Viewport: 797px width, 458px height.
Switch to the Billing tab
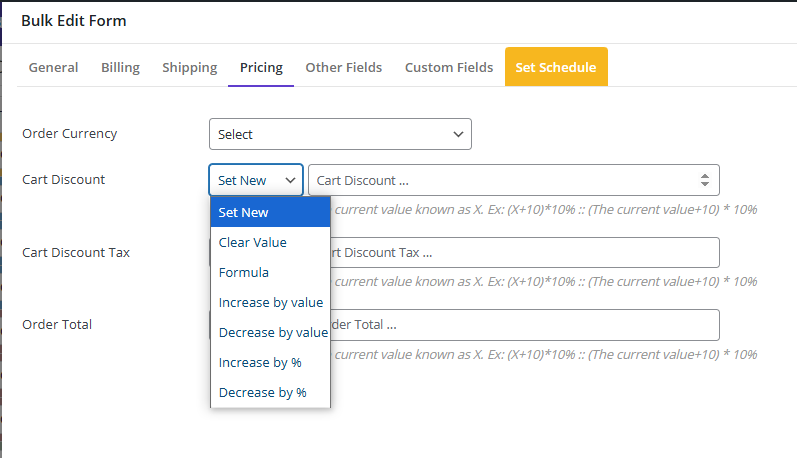click(120, 68)
